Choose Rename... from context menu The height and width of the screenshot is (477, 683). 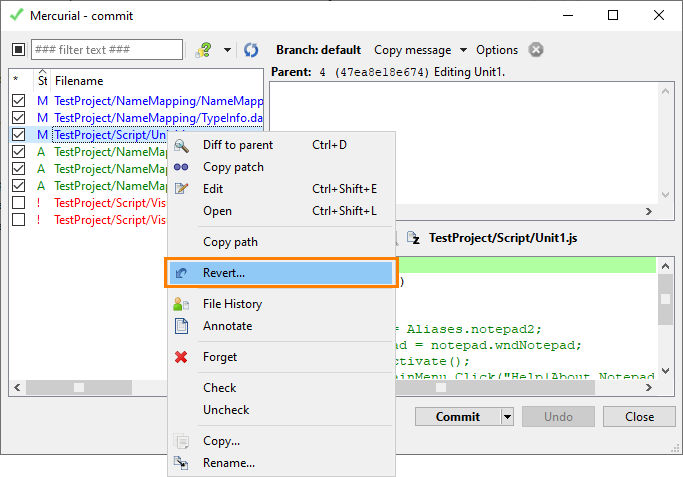tap(281, 463)
